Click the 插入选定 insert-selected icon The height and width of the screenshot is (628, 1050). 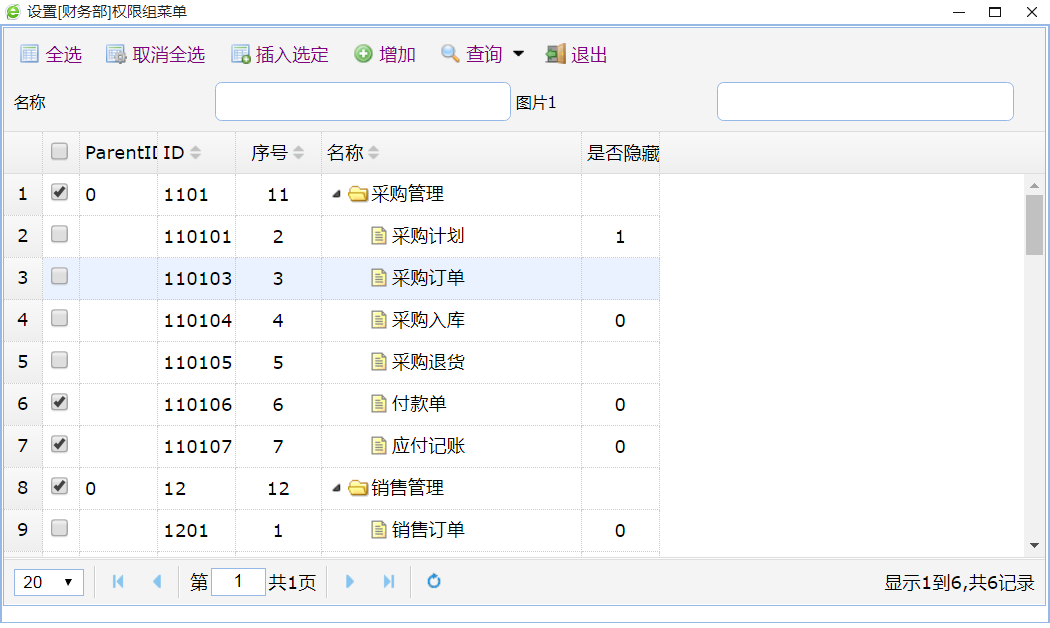click(x=240, y=54)
